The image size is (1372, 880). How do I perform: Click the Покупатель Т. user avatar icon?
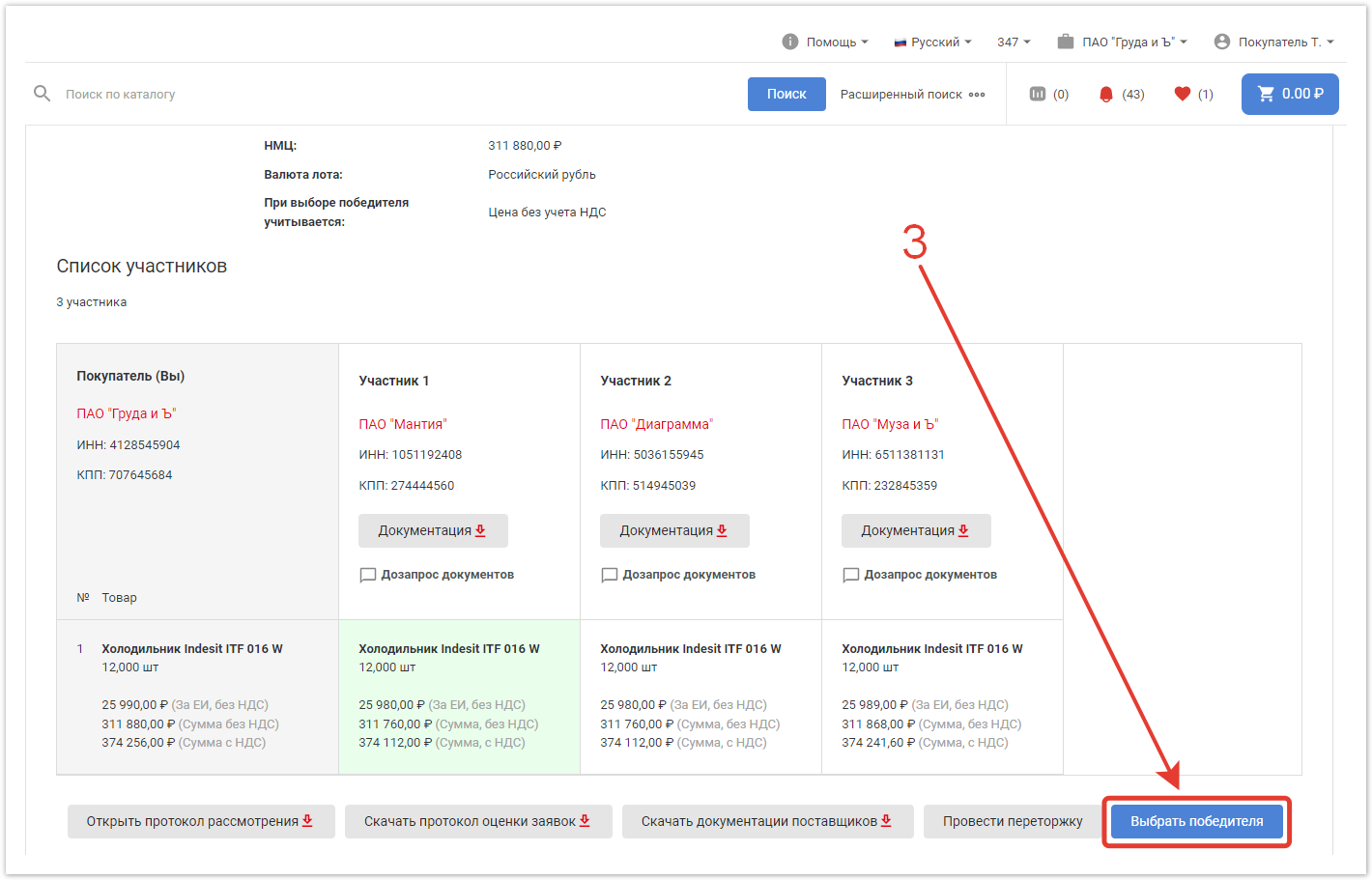coord(1221,42)
